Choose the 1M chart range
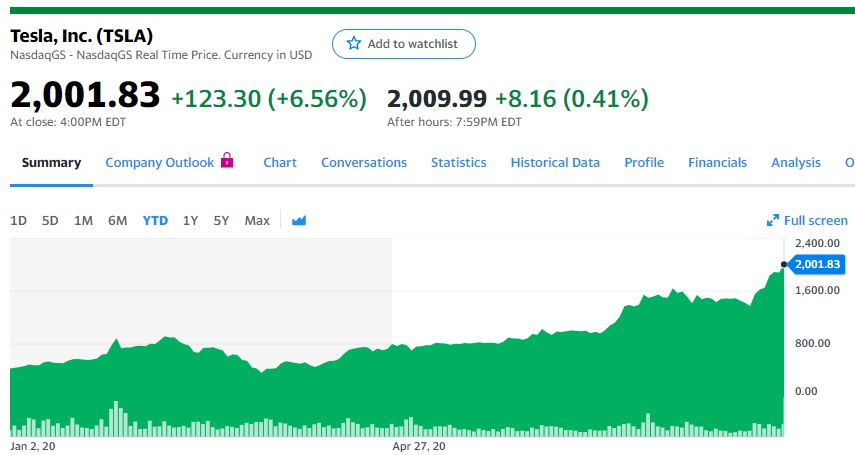855x455 pixels. [x=83, y=220]
